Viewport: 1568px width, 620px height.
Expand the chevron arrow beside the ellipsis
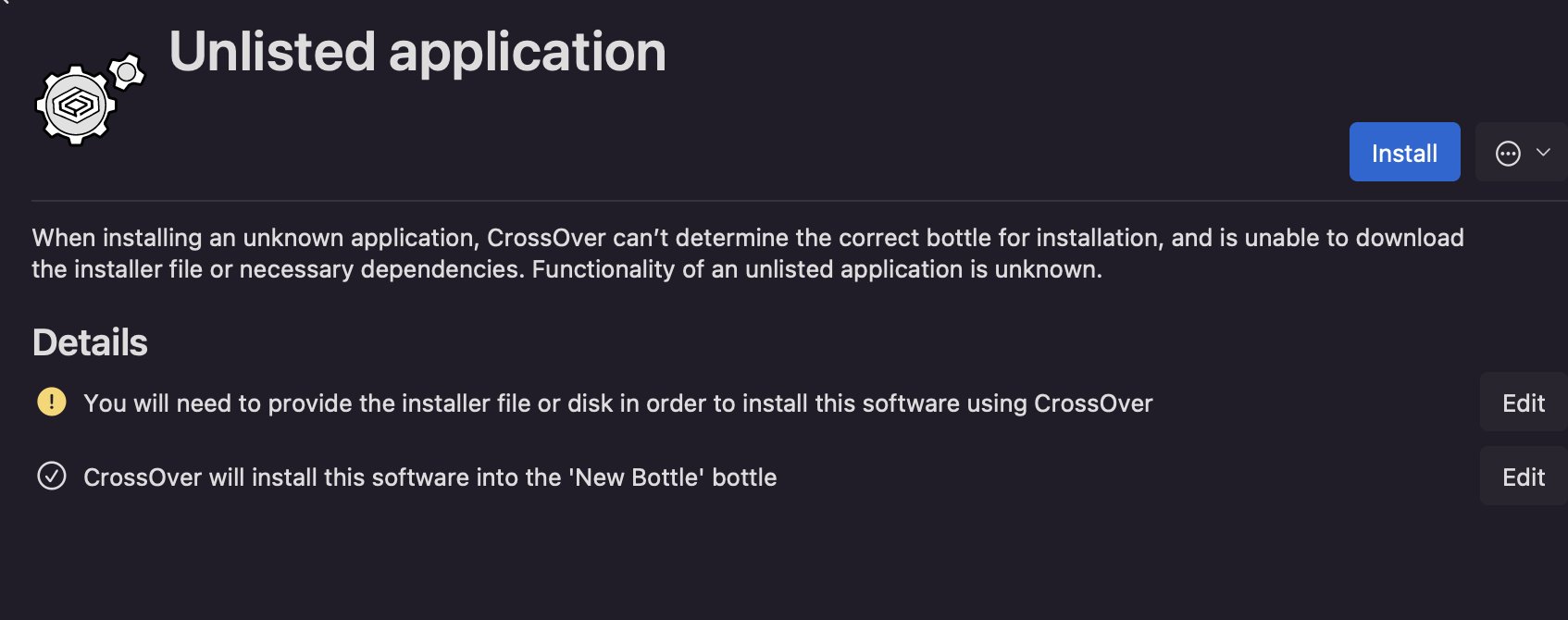tap(1543, 153)
